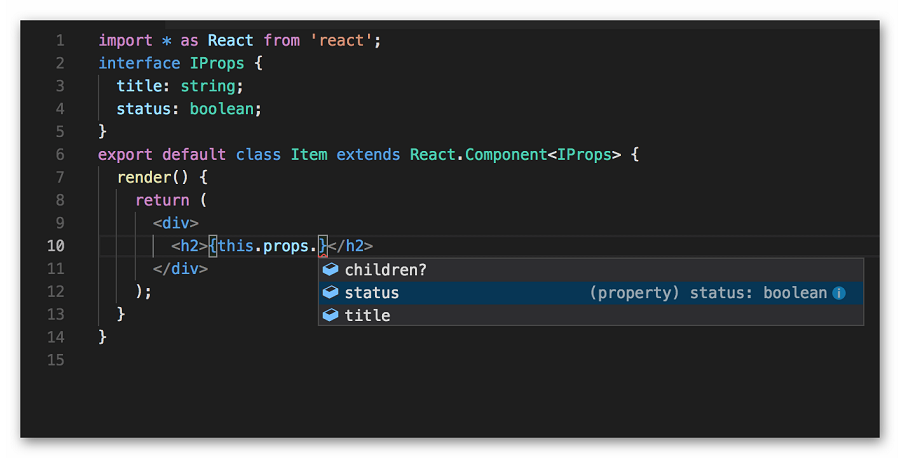Pick the title suggestion from autocomplete
The width and height of the screenshot is (900, 458).
(x=591, y=315)
